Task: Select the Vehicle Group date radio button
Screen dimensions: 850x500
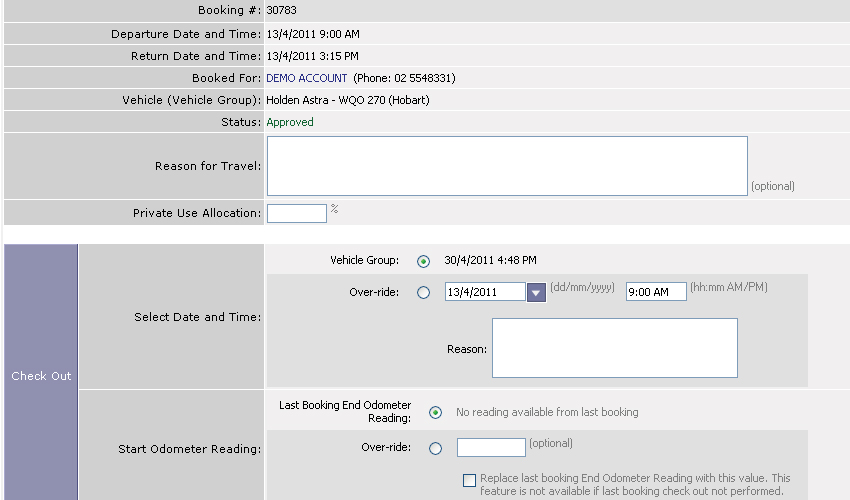Action: pos(423,262)
